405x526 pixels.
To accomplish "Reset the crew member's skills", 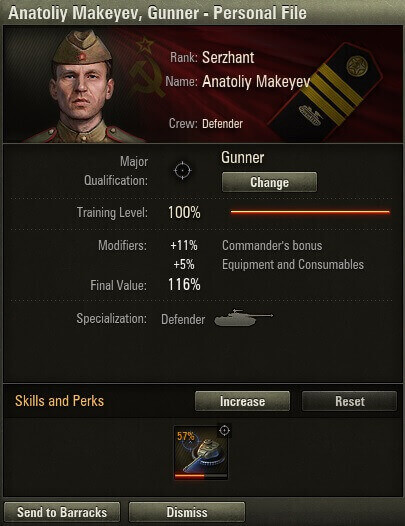I will click(x=349, y=401).
